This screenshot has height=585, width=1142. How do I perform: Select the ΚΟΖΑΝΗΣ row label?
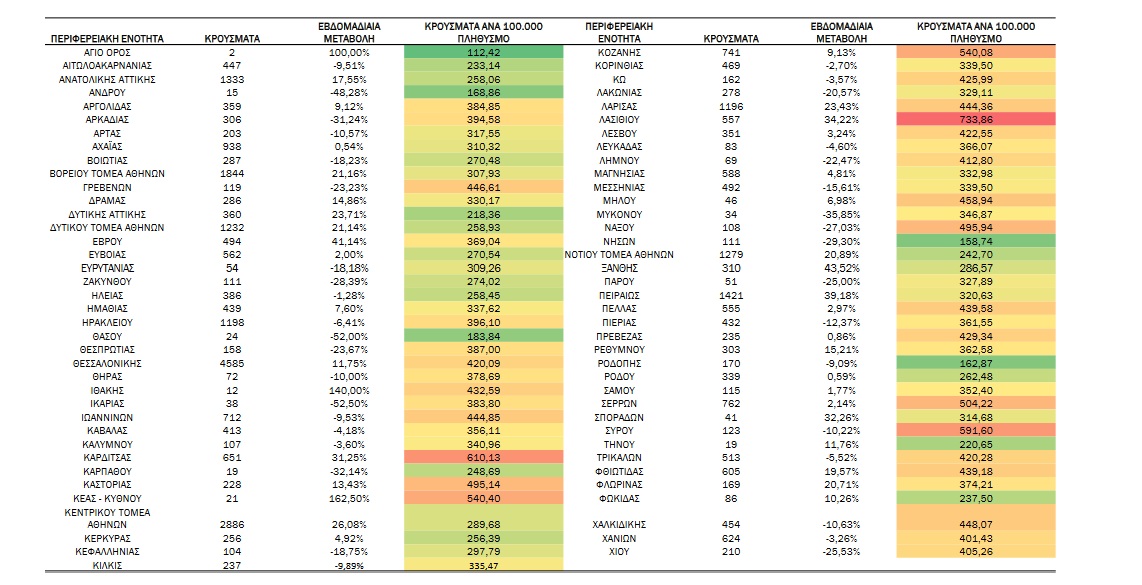click(x=619, y=52)
